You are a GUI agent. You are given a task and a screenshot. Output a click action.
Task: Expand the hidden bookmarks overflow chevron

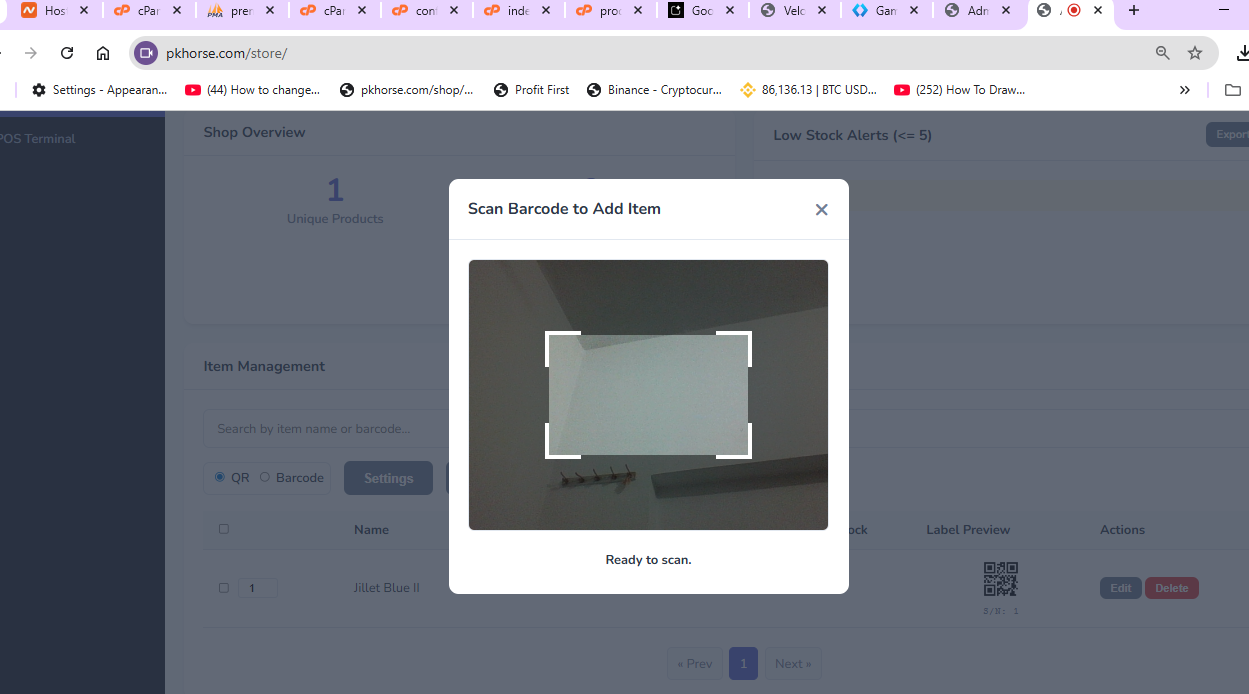[1184, 90]
